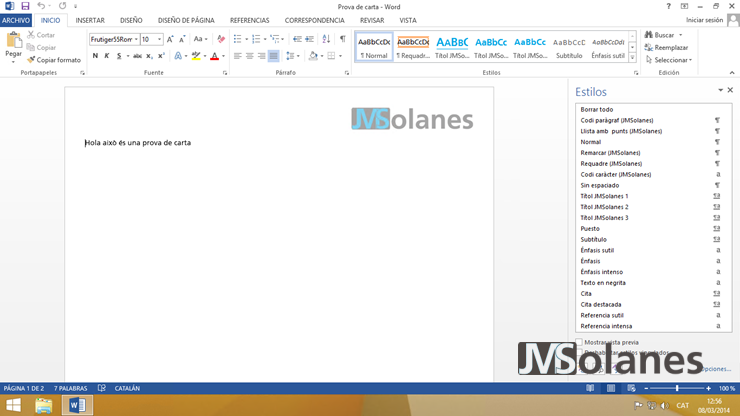Click Borrar todo in Estilos pane
Image resolution: width=740 pixels, height=416 pixels.
pos(597,109)
